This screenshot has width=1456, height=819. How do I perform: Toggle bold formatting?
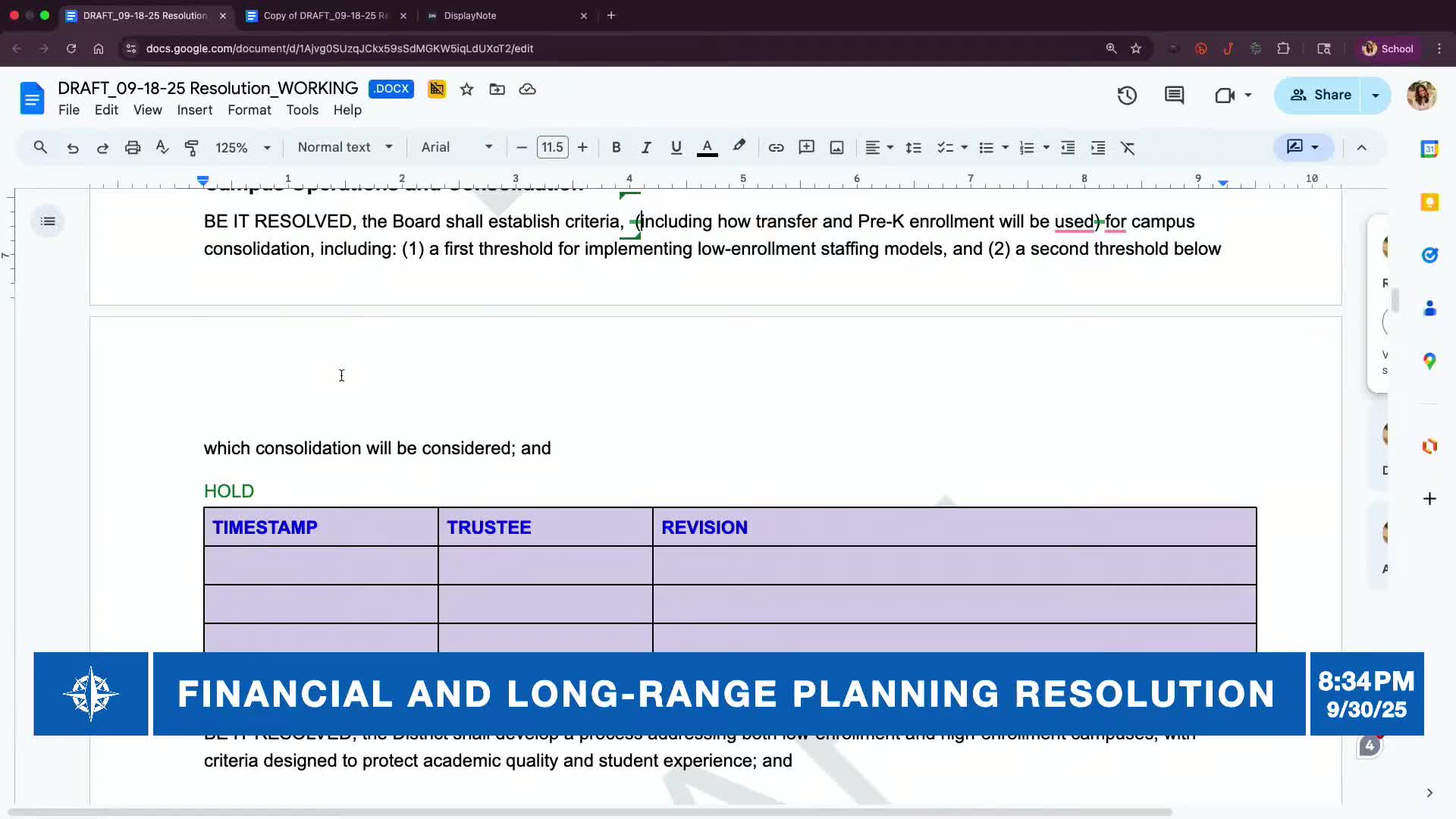616,148
